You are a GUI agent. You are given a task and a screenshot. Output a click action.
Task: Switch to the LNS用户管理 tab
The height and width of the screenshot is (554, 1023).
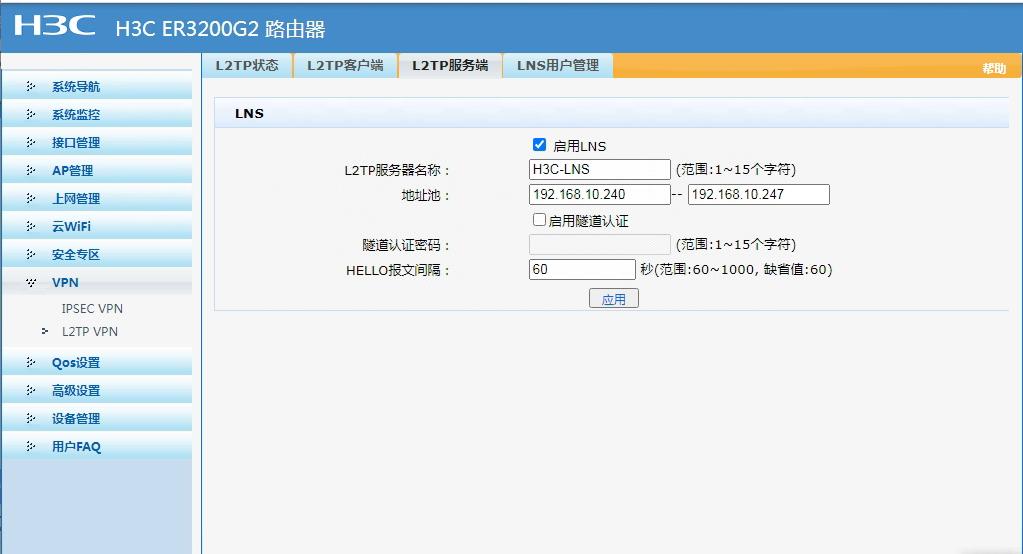[558, 65]
